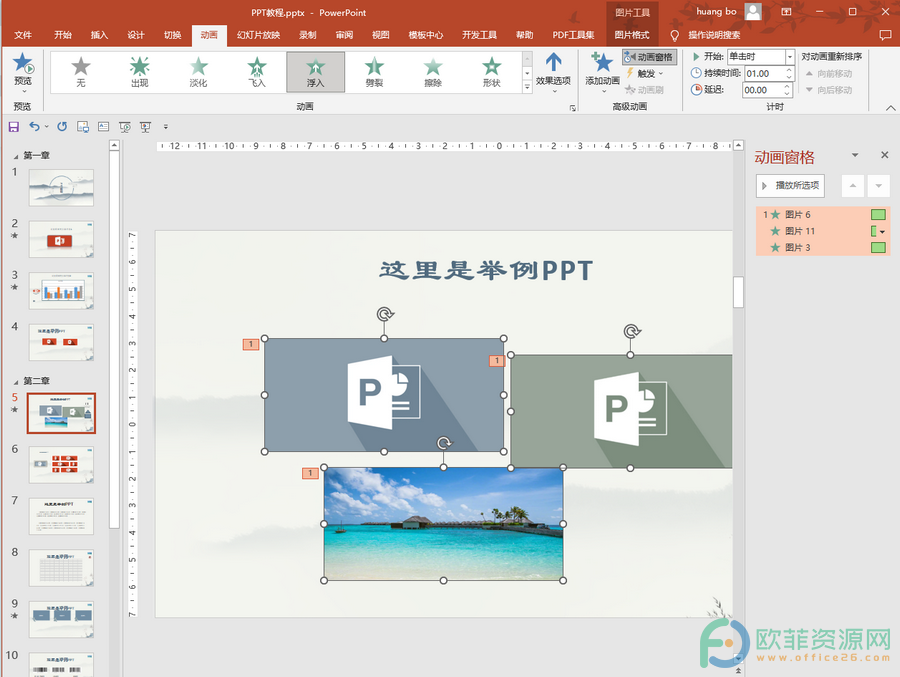Click rotation handle of the tropical beach picture
Screen dimensions: 900x677
pyautogui.click(x=444, y=443)
